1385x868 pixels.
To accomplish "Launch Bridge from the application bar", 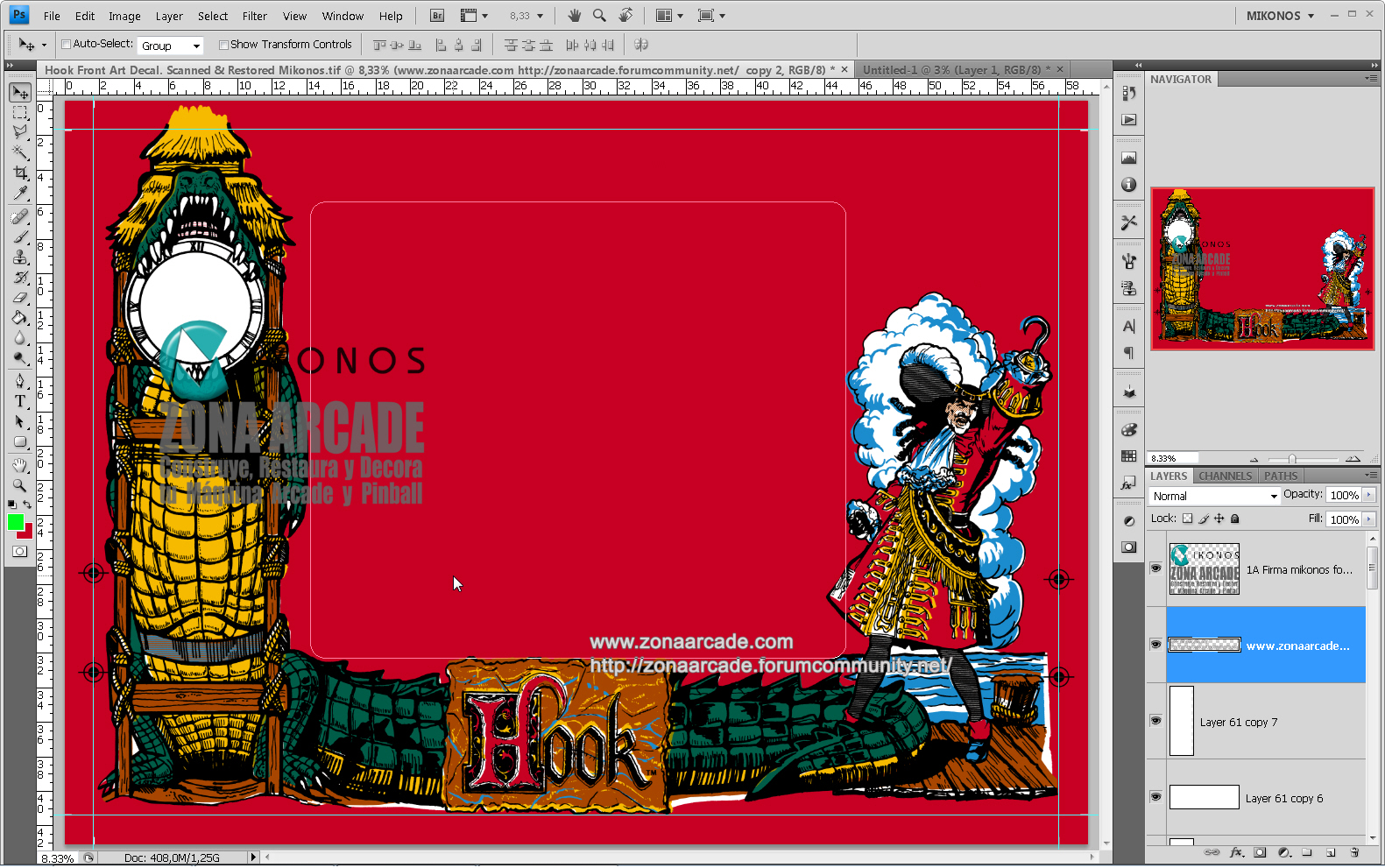I will point(437,16).
